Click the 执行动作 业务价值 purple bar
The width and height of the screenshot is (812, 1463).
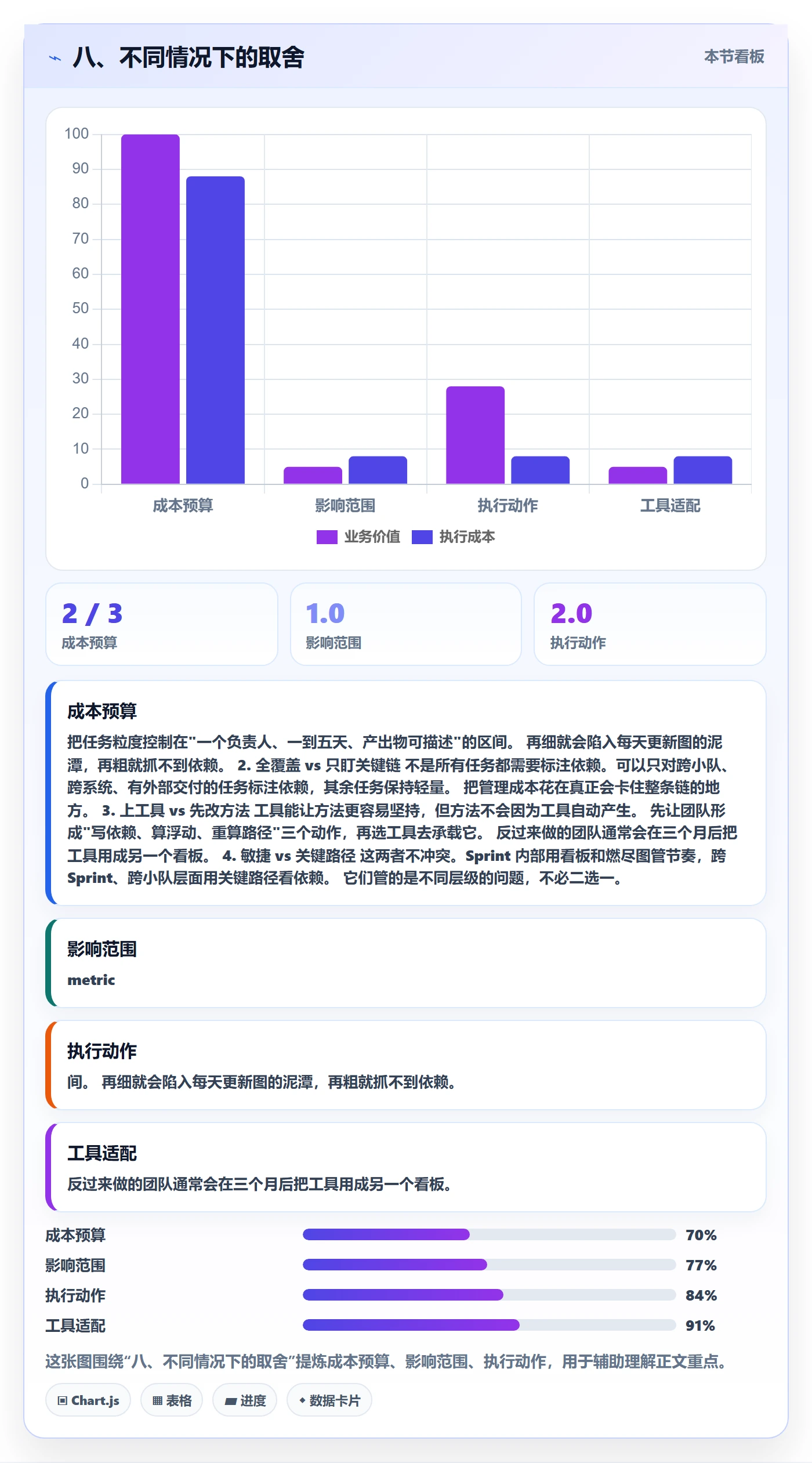475,435
